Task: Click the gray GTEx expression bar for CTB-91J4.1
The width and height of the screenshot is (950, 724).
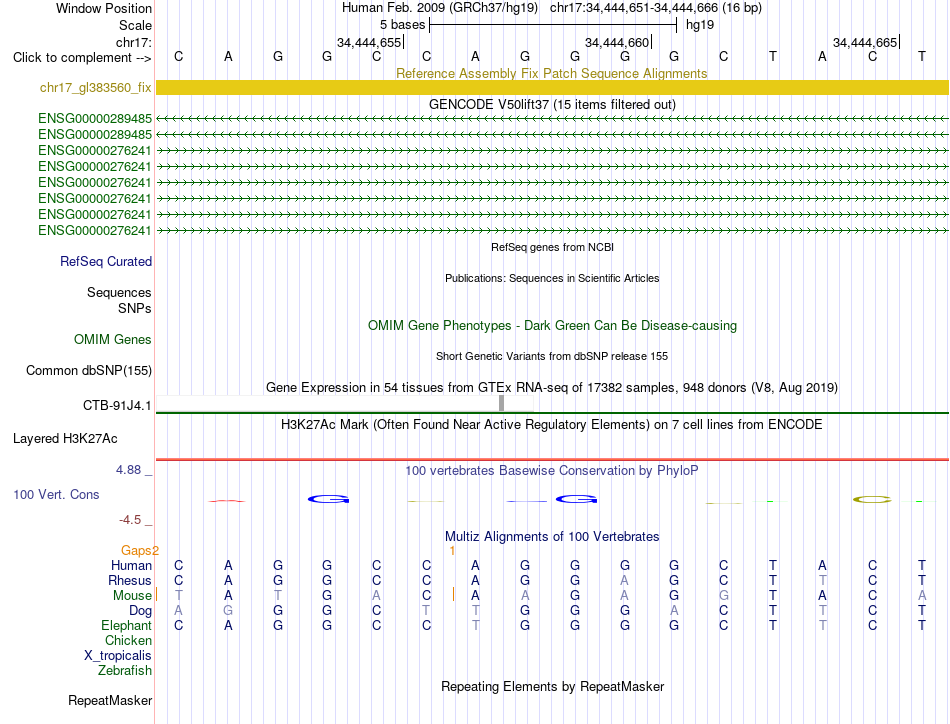Action: click(501, 403)
